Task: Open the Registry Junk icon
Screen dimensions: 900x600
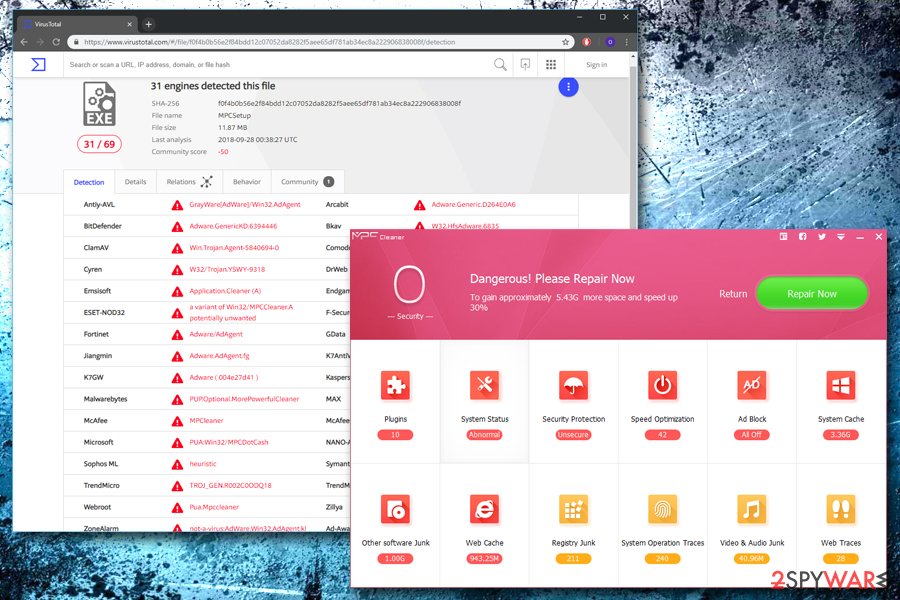Action: pos(573,509)
